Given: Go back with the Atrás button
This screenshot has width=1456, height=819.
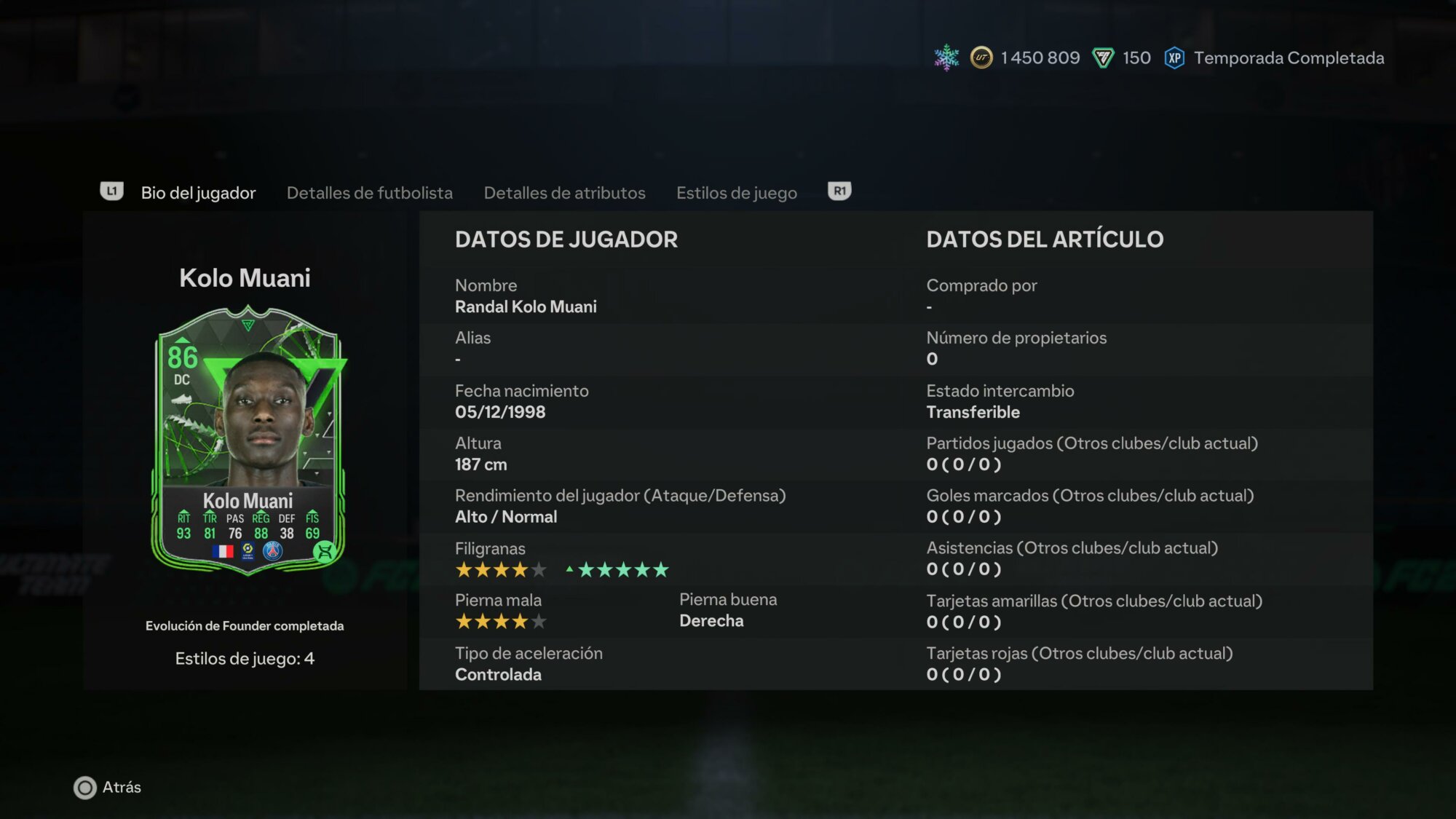Looking at the screenshot, I should pyautogui.click(x=108, y=788).
